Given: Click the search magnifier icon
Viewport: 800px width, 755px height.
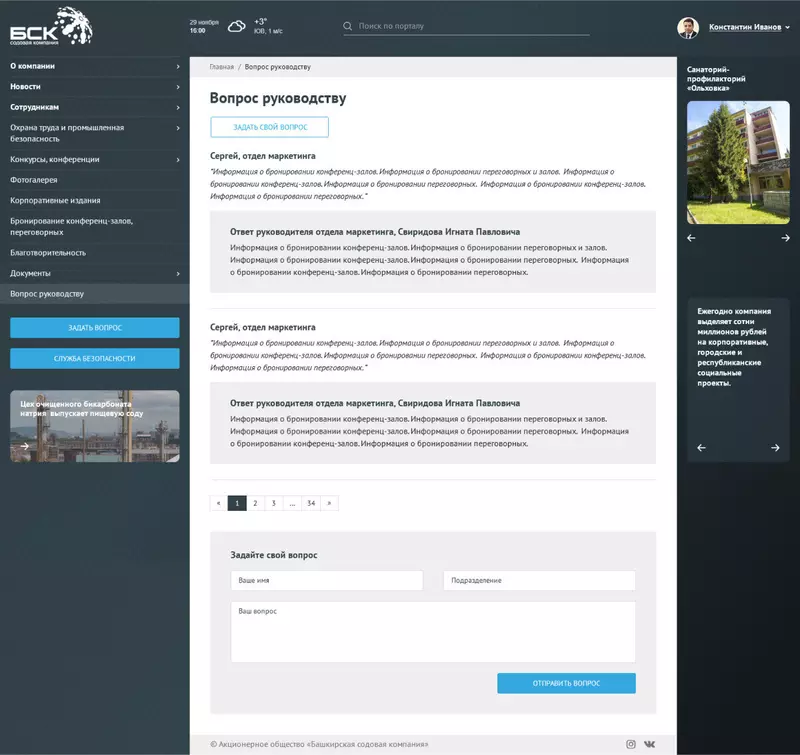Looking at the screenshot, I should click(x=347, y=25).
